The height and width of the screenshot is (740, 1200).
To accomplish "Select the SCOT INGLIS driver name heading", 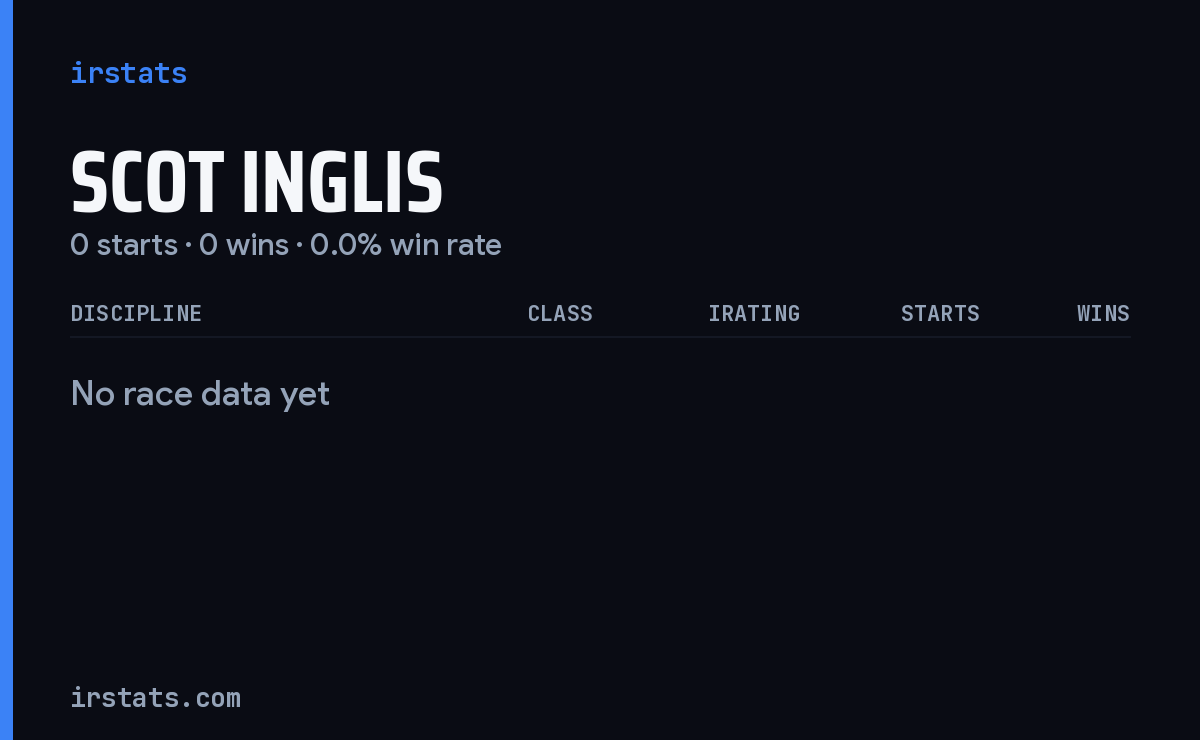I will coord(257,183).
